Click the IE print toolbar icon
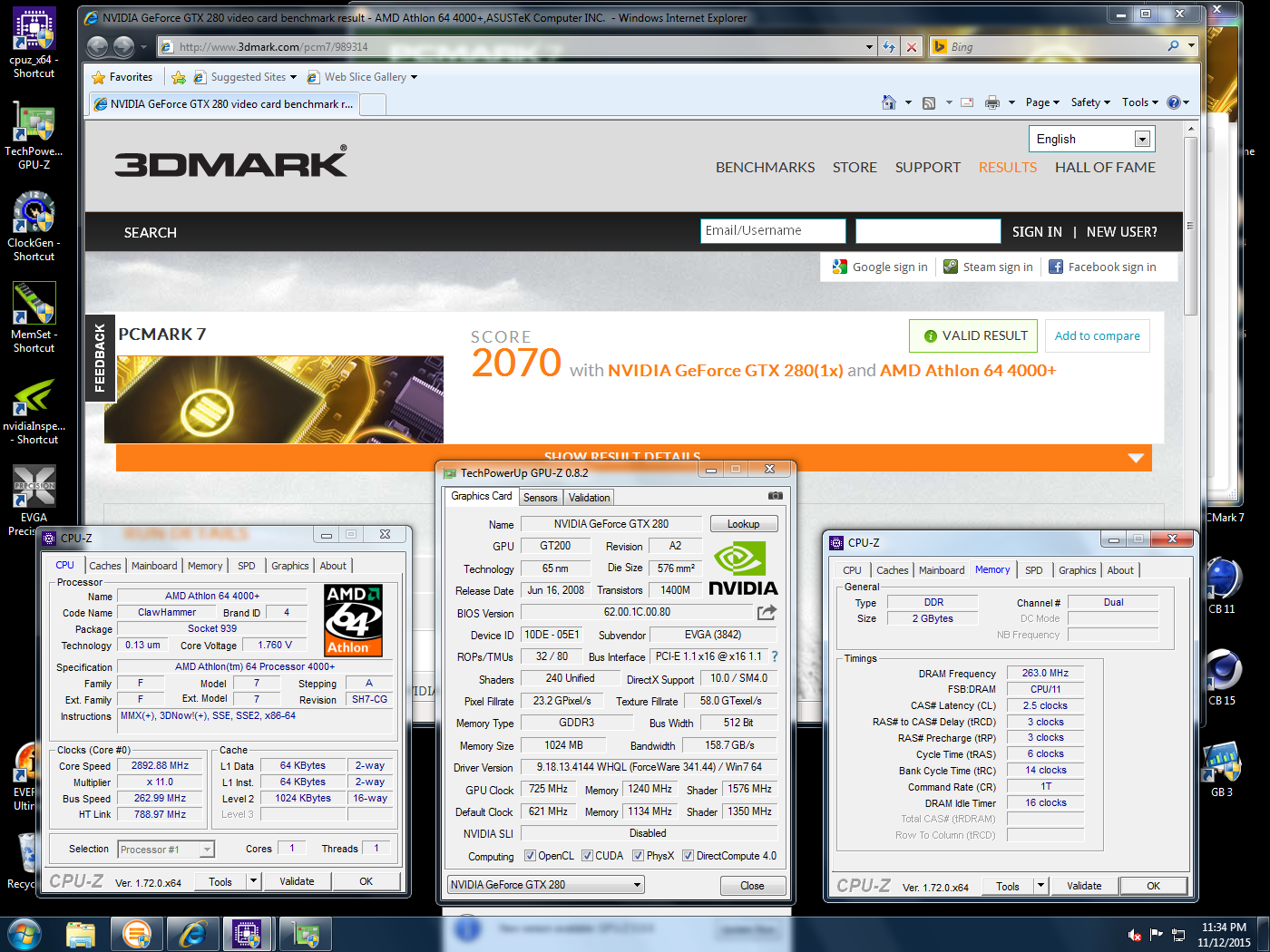The width and height of the screenshot is (1270, 952). tap(992, 102)
